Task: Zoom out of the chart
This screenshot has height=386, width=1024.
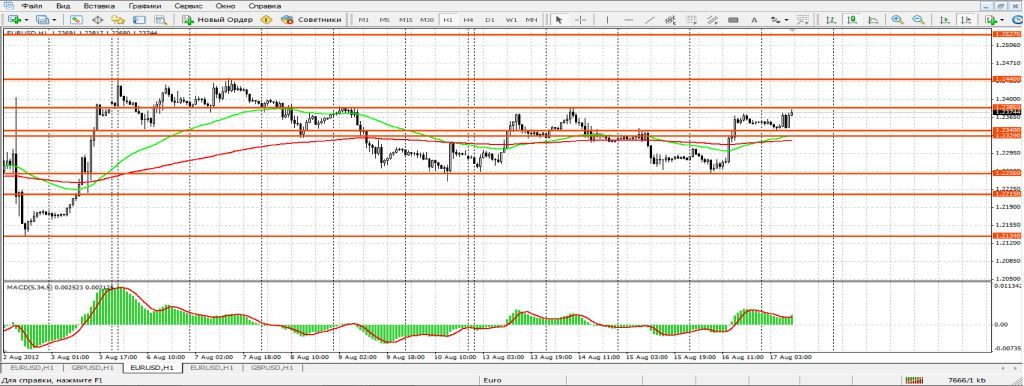Action: (x=918, y=20)
